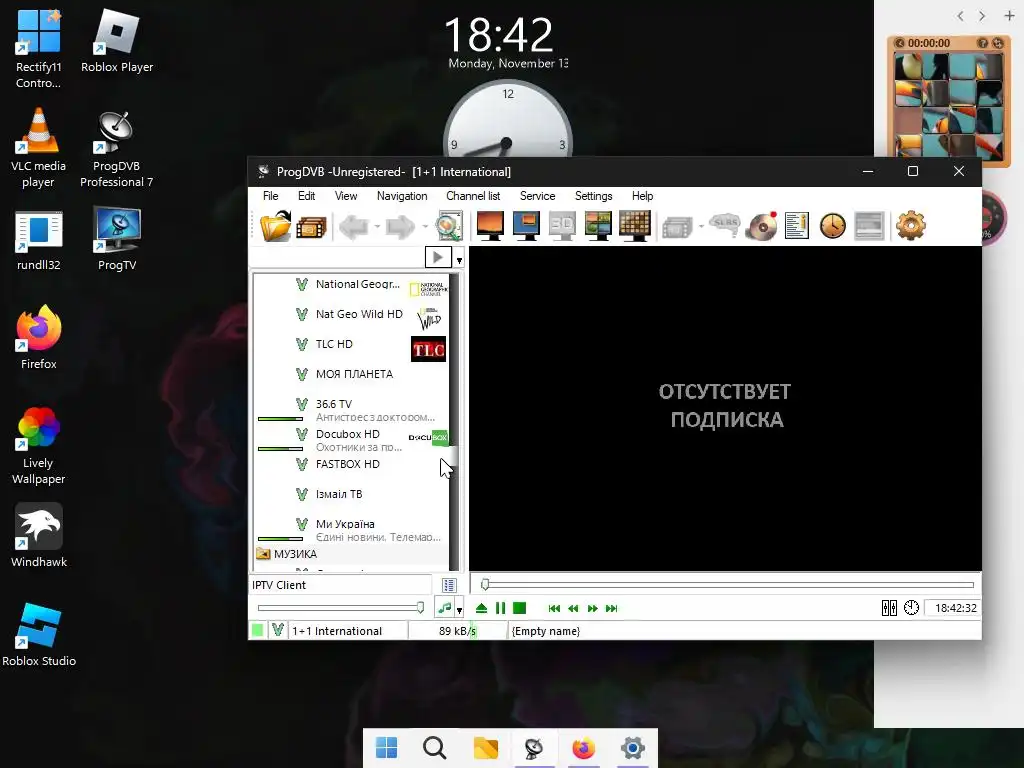The height and width of the screenshot is (768, 1024).
Task: Stop playback with the green square button
Action: (x=520, y=609)
